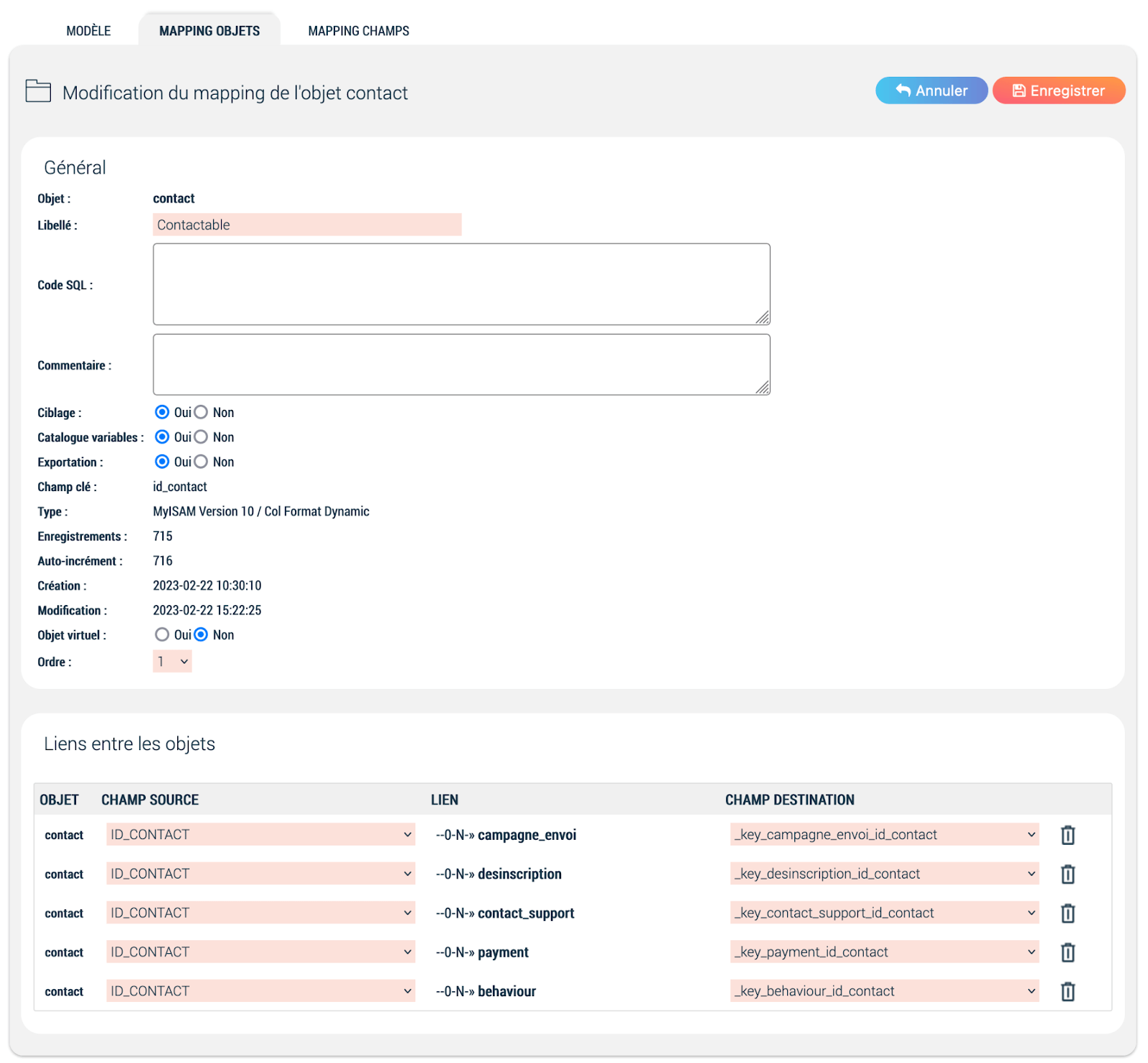
Task: Set Catalogue variables to Non
Action: coord(201,437)
